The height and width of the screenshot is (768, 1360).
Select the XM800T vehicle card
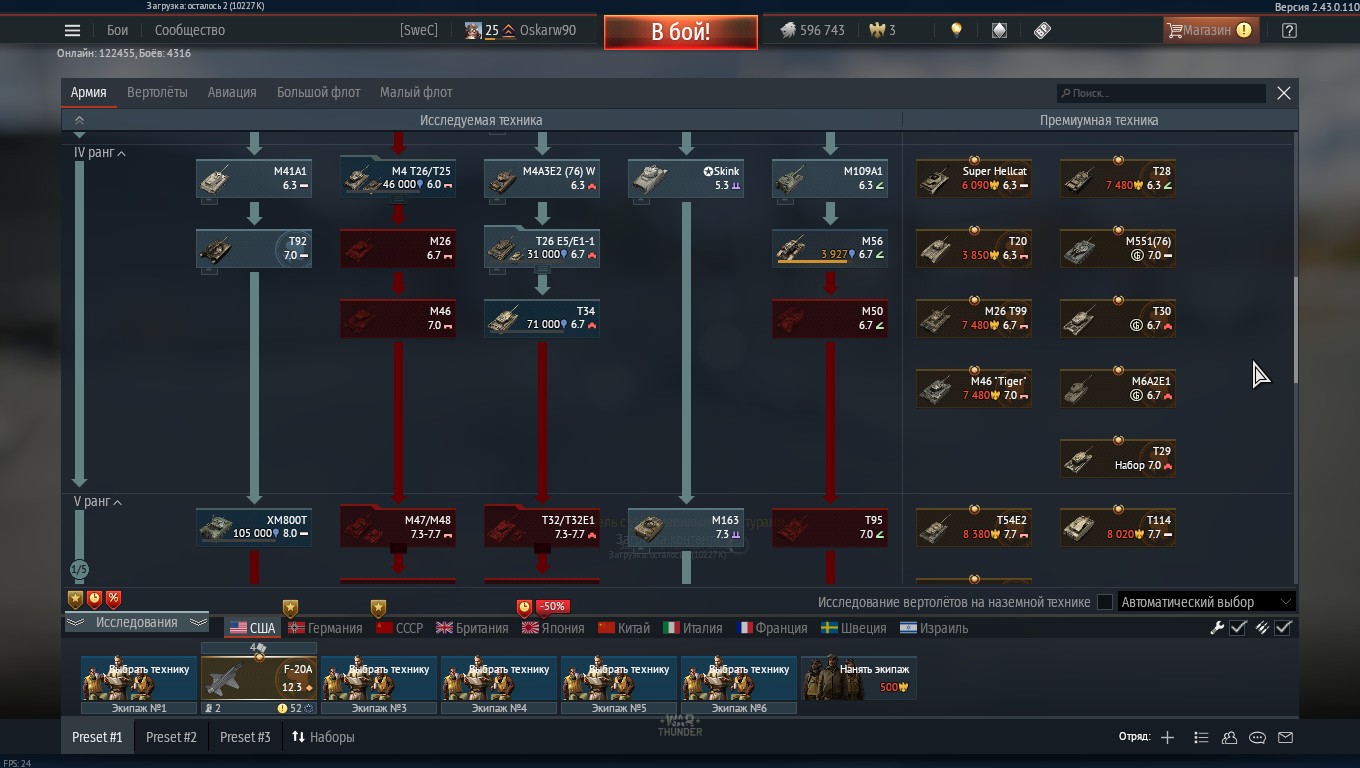pos(254,527)
